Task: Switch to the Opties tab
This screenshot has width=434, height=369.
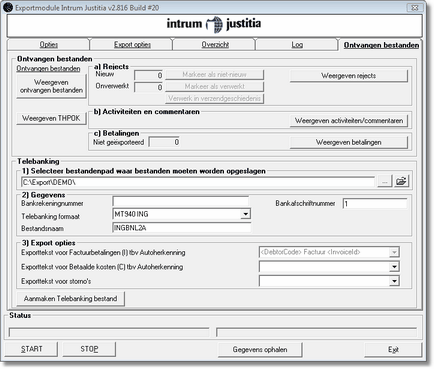Action: click(49, 44)
